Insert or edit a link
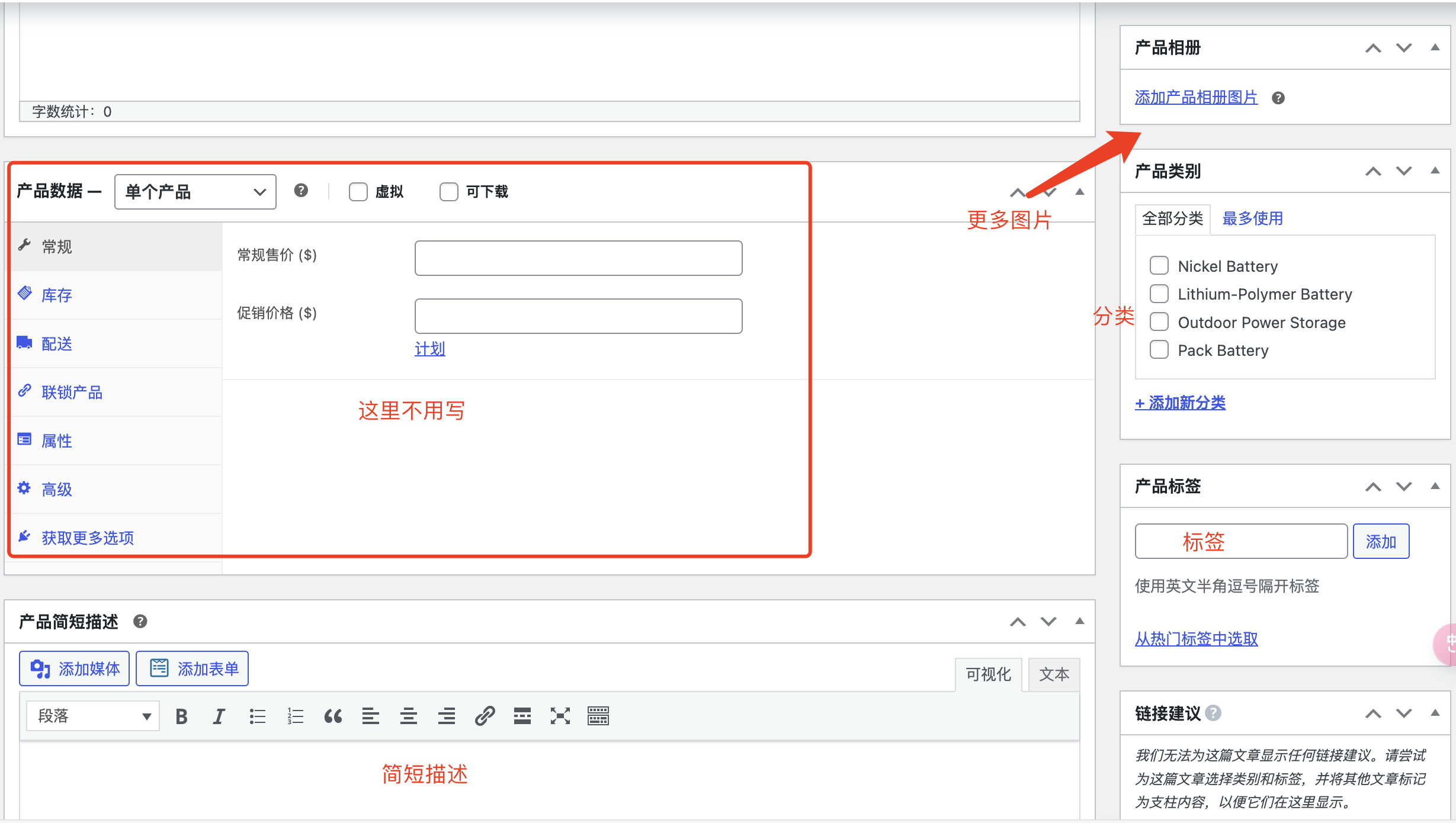 tap(485, 716)
